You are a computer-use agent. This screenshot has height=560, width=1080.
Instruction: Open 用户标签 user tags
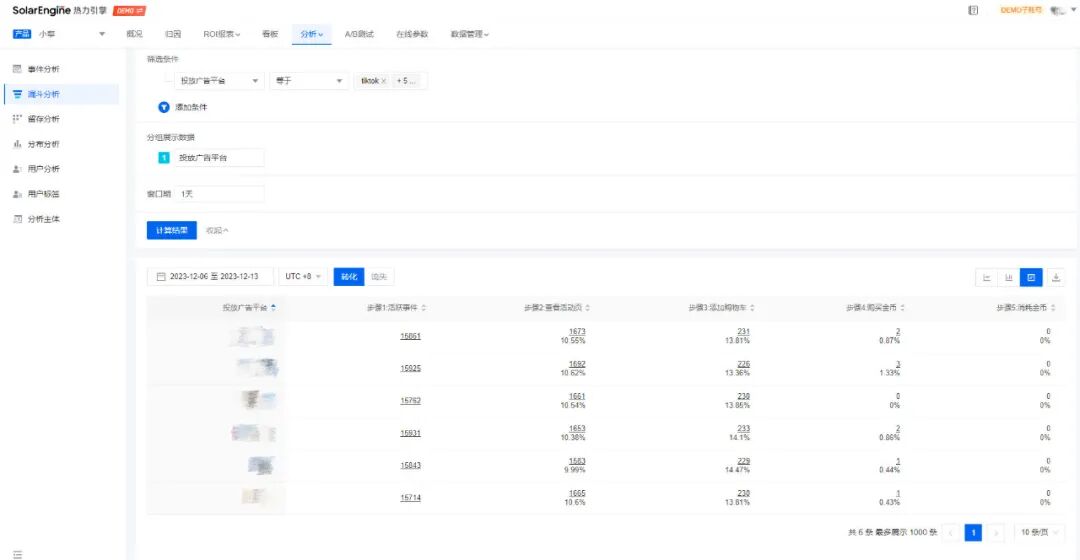click(43, 194)
